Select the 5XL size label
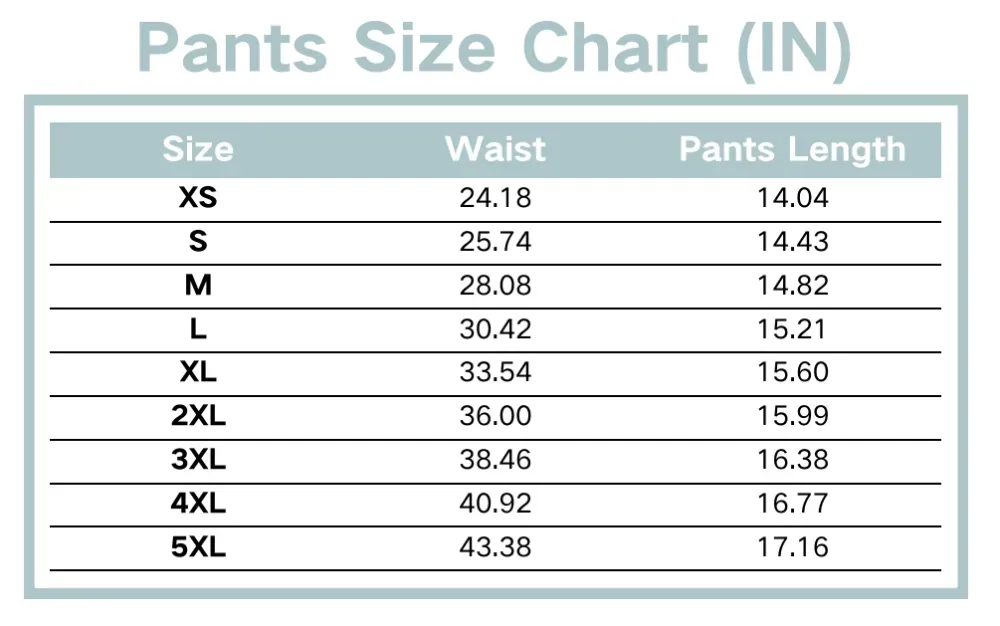The width and height of the screenshot is (1000, 626). point(198,547)
